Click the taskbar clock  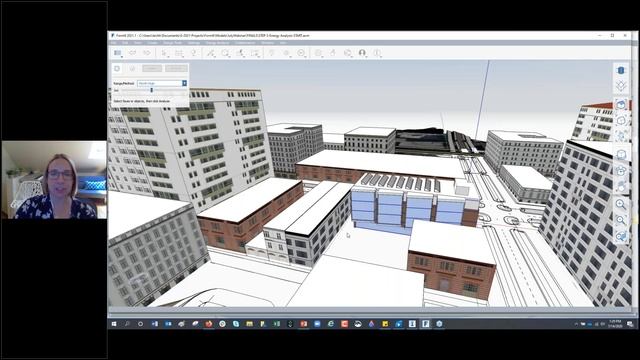coord(614,324)
